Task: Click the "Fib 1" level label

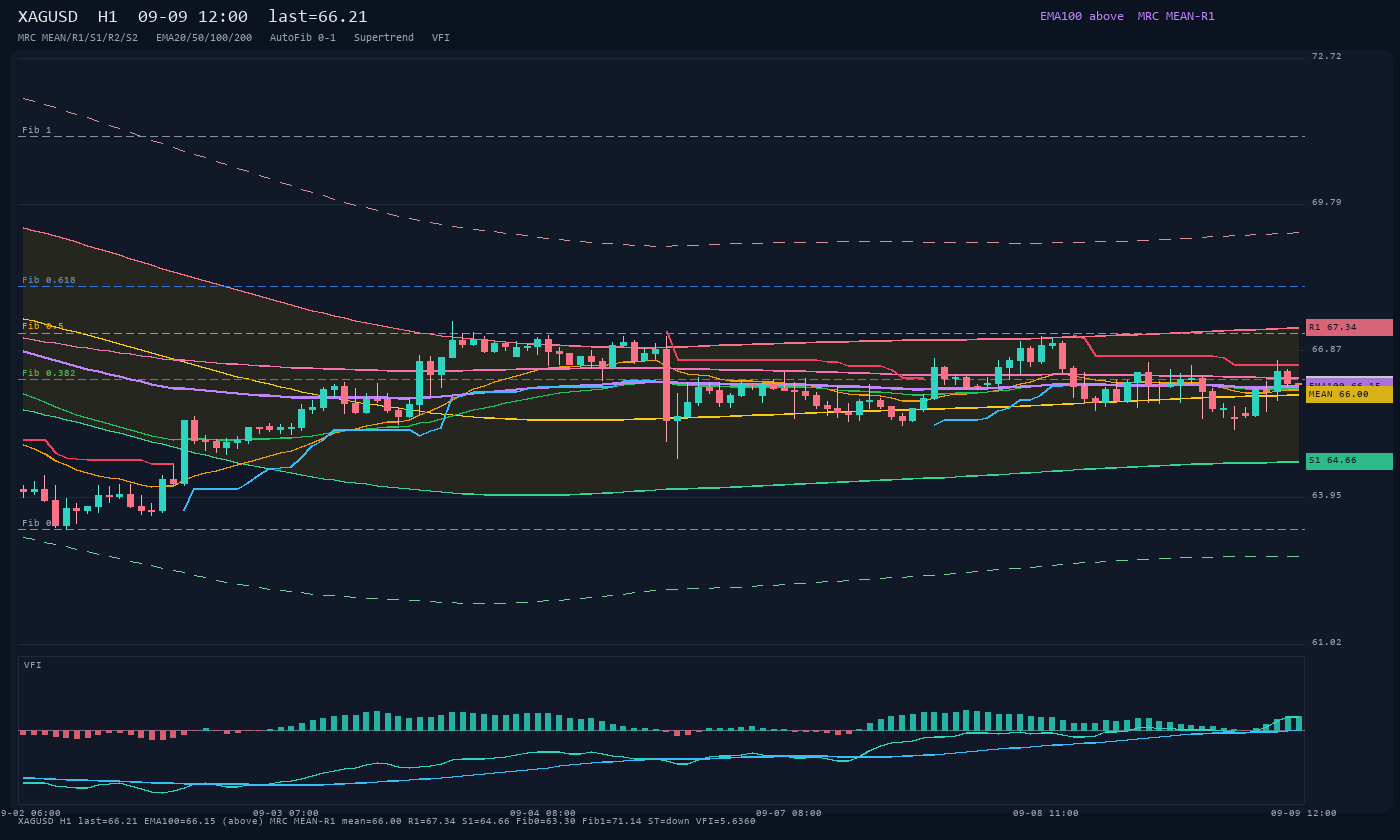Action: click(37, 130)
